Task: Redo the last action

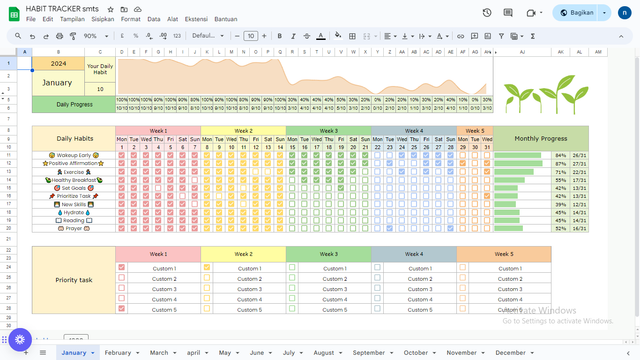Action: coord(46,36)
